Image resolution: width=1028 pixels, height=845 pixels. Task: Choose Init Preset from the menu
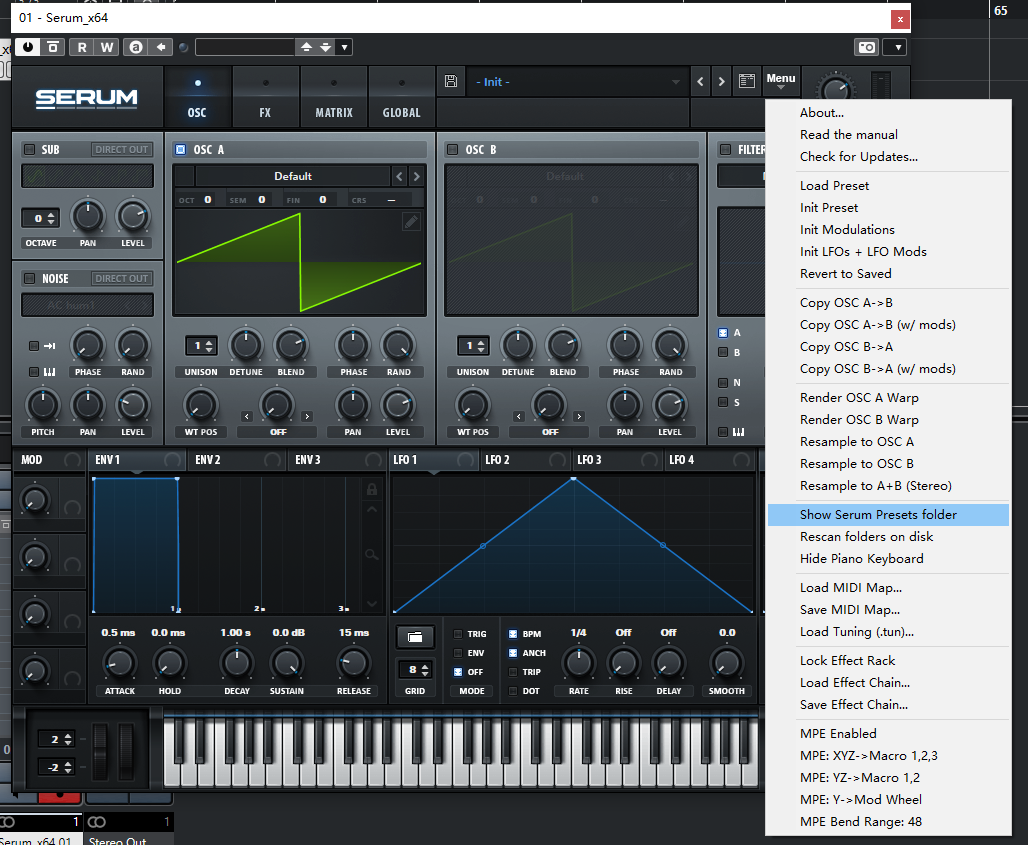pos(888,208)
